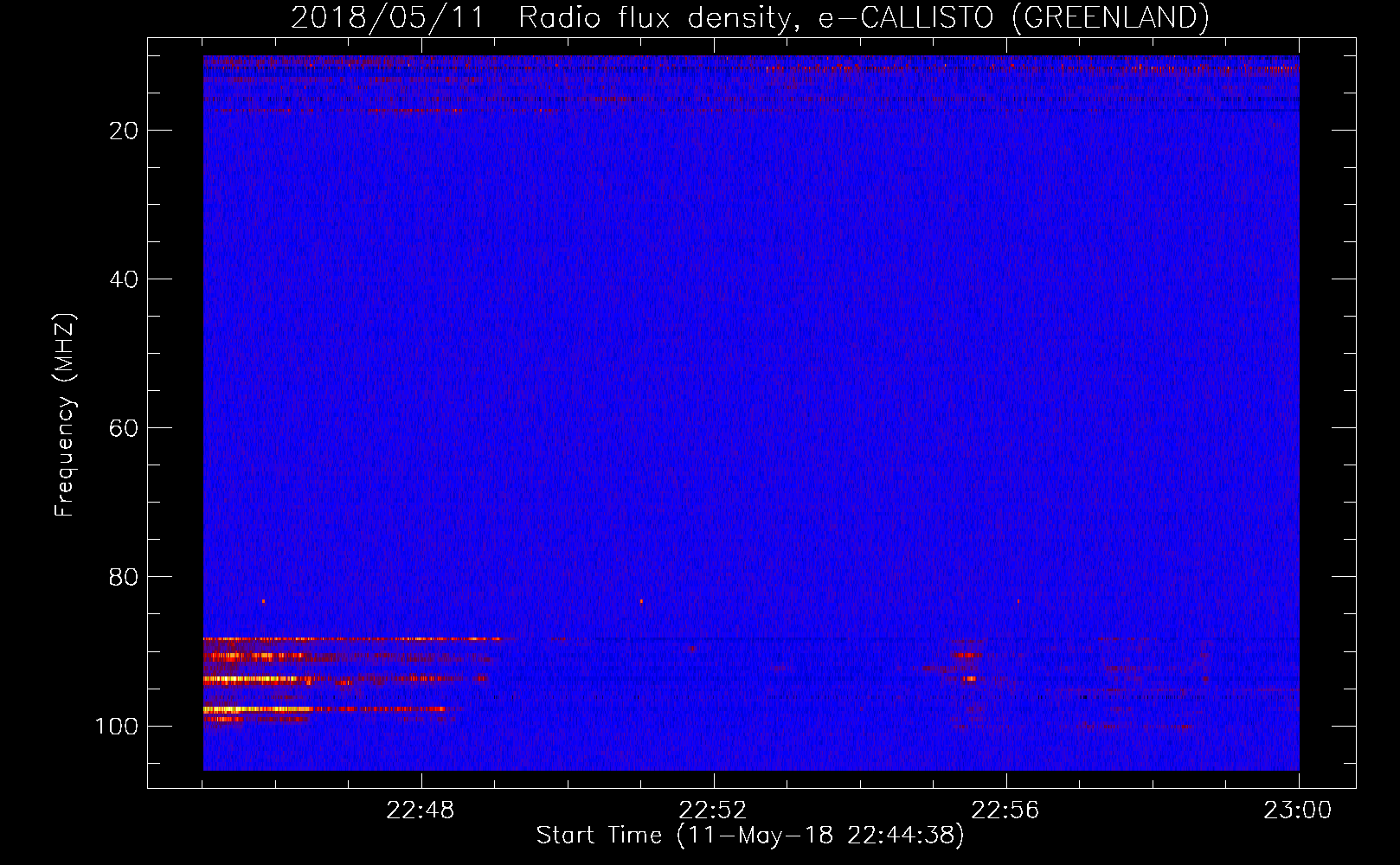1400x865 pixels.
Task: Click the 'Start Time (11-May-18 22:44:38)' label
Action: point(750,836)
